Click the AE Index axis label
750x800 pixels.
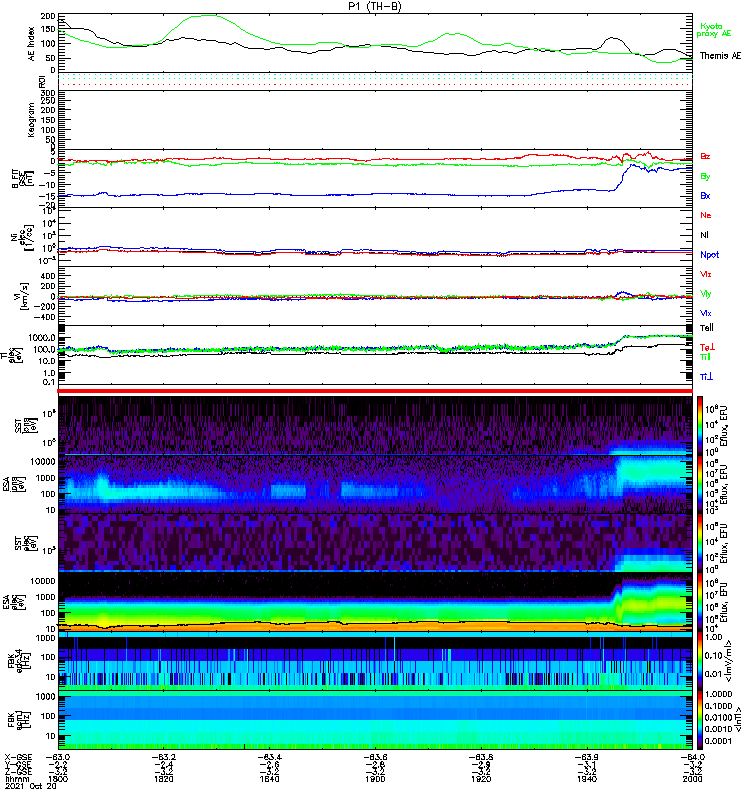[32, 43]
